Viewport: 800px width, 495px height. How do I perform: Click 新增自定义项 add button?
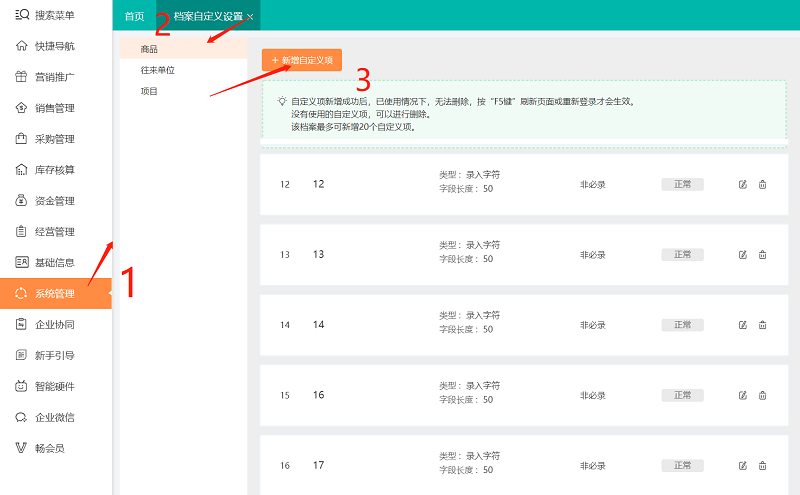tap(302, 61)
